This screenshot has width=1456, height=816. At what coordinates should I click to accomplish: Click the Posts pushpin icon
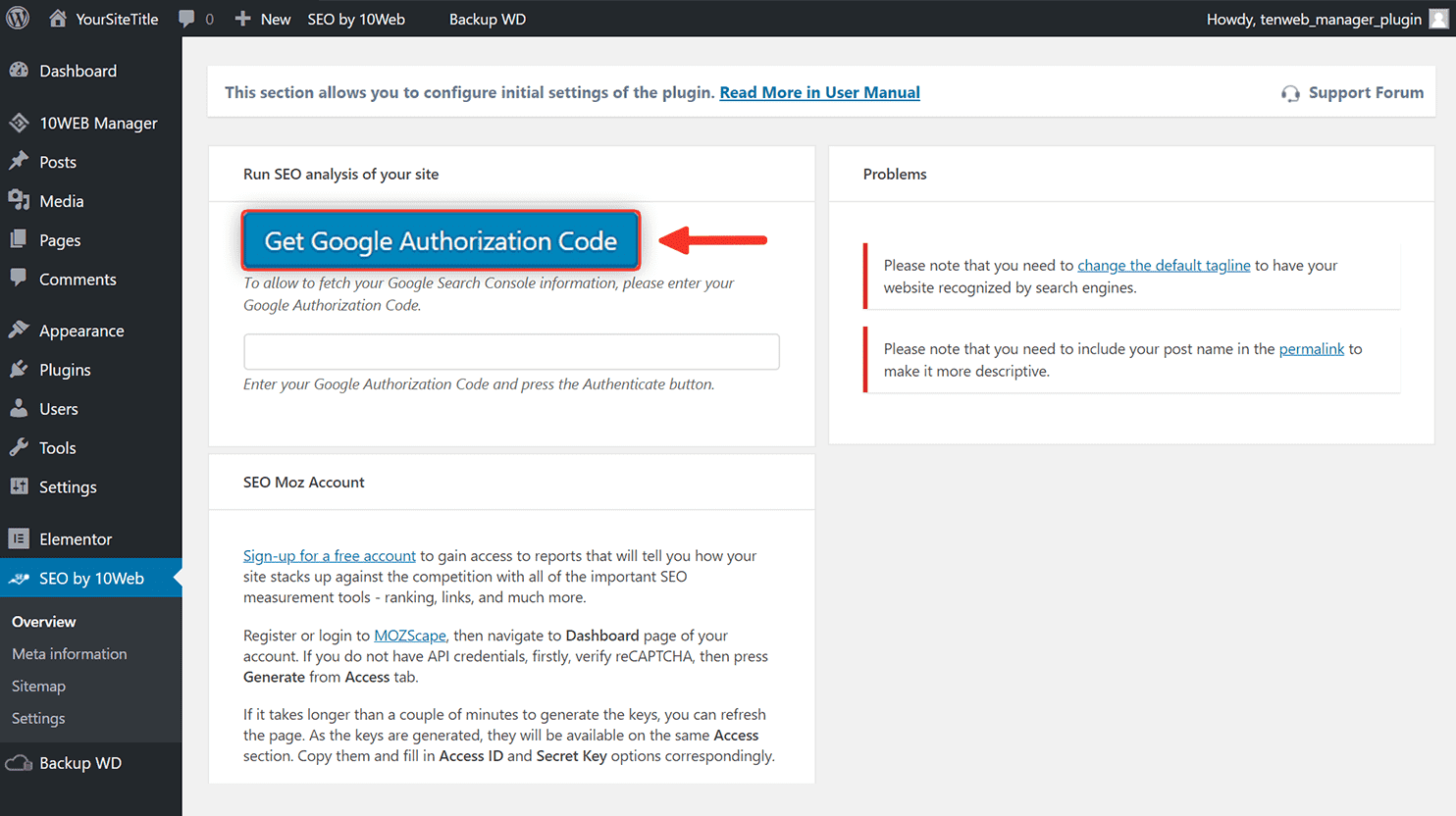(x=19, y=162)
